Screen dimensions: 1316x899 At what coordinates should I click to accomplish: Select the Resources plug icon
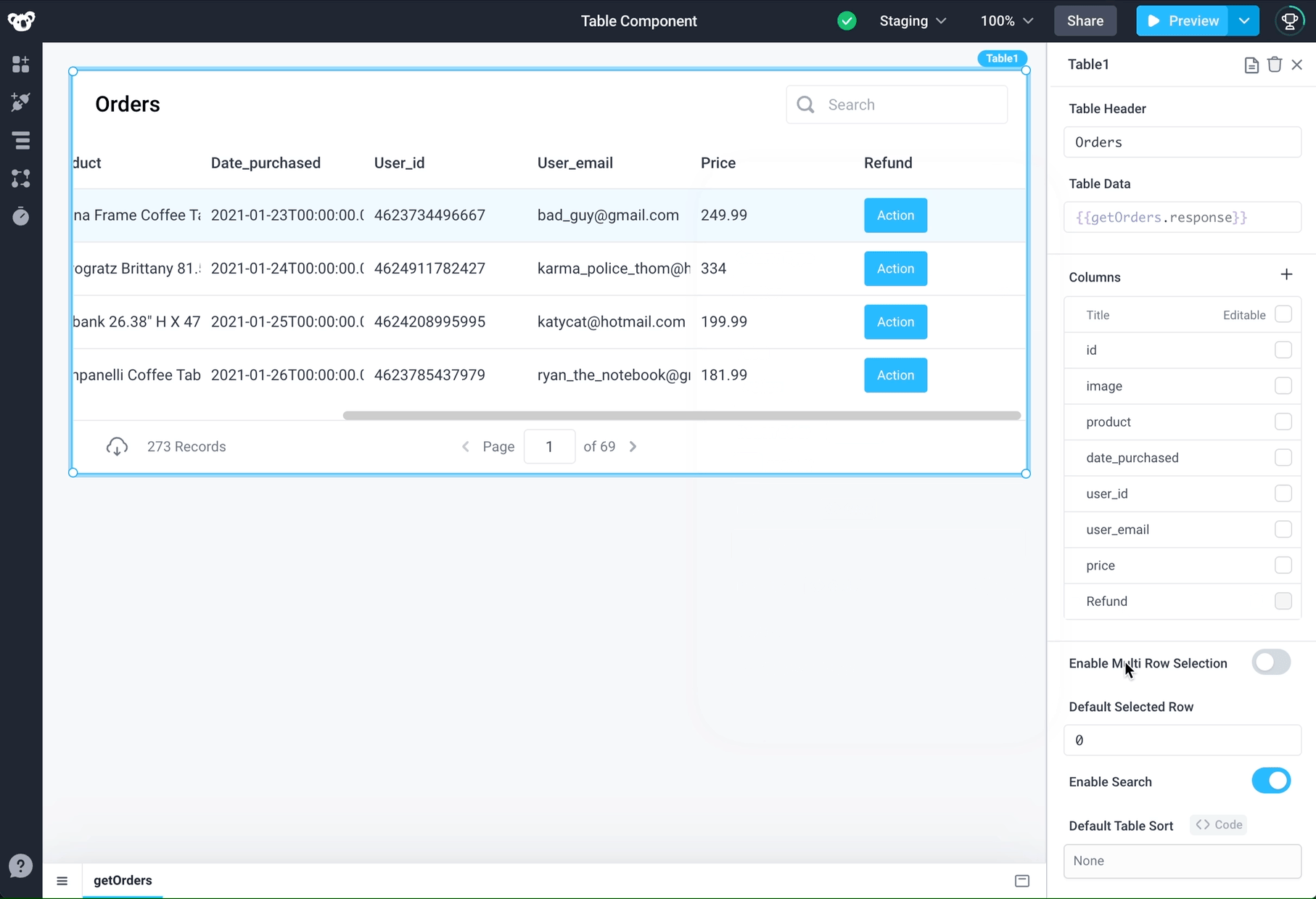coord(20,102)
